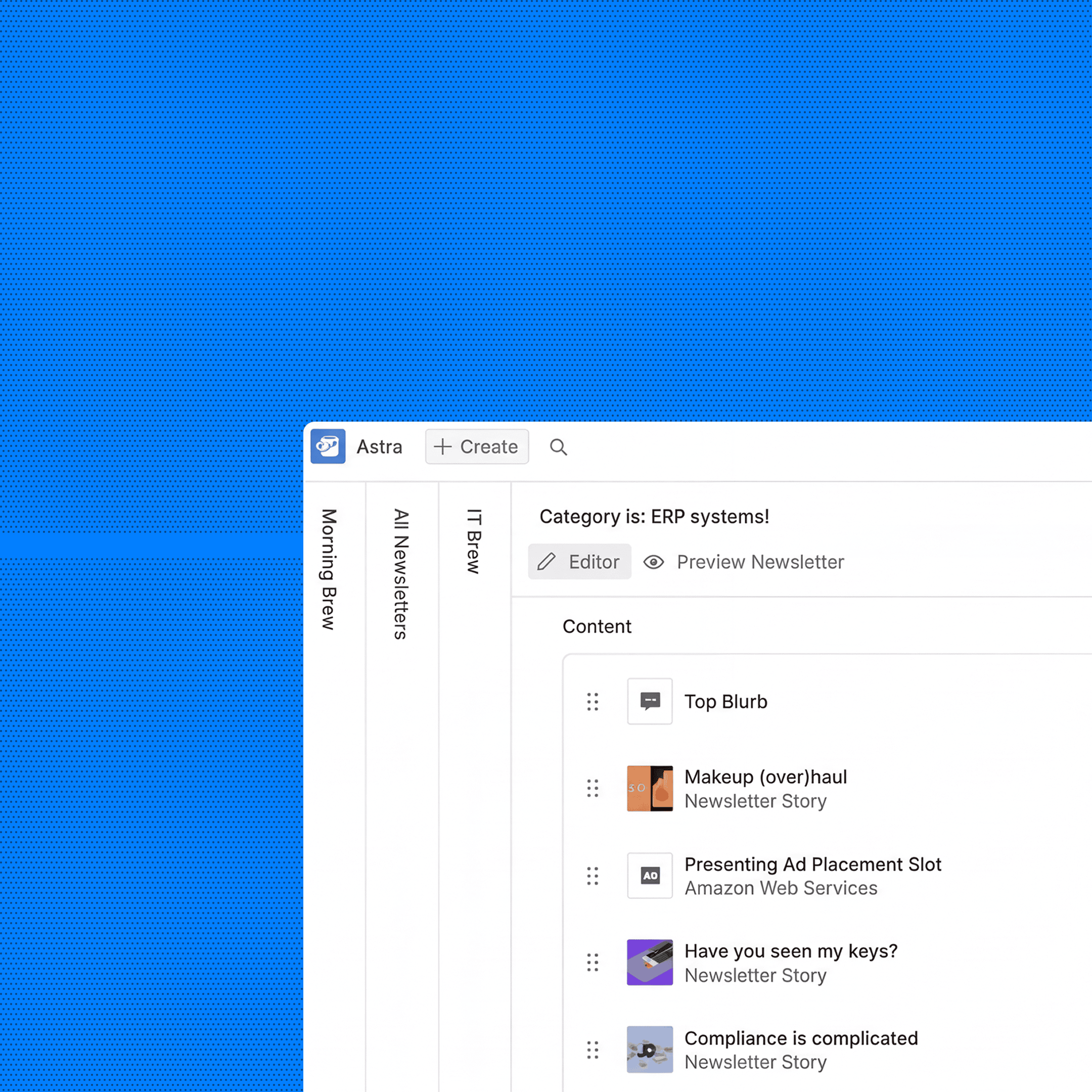Grab drag handle beside Makeup (over)haul
This screenshot has height=1092, width=1092.
[593, 788]
